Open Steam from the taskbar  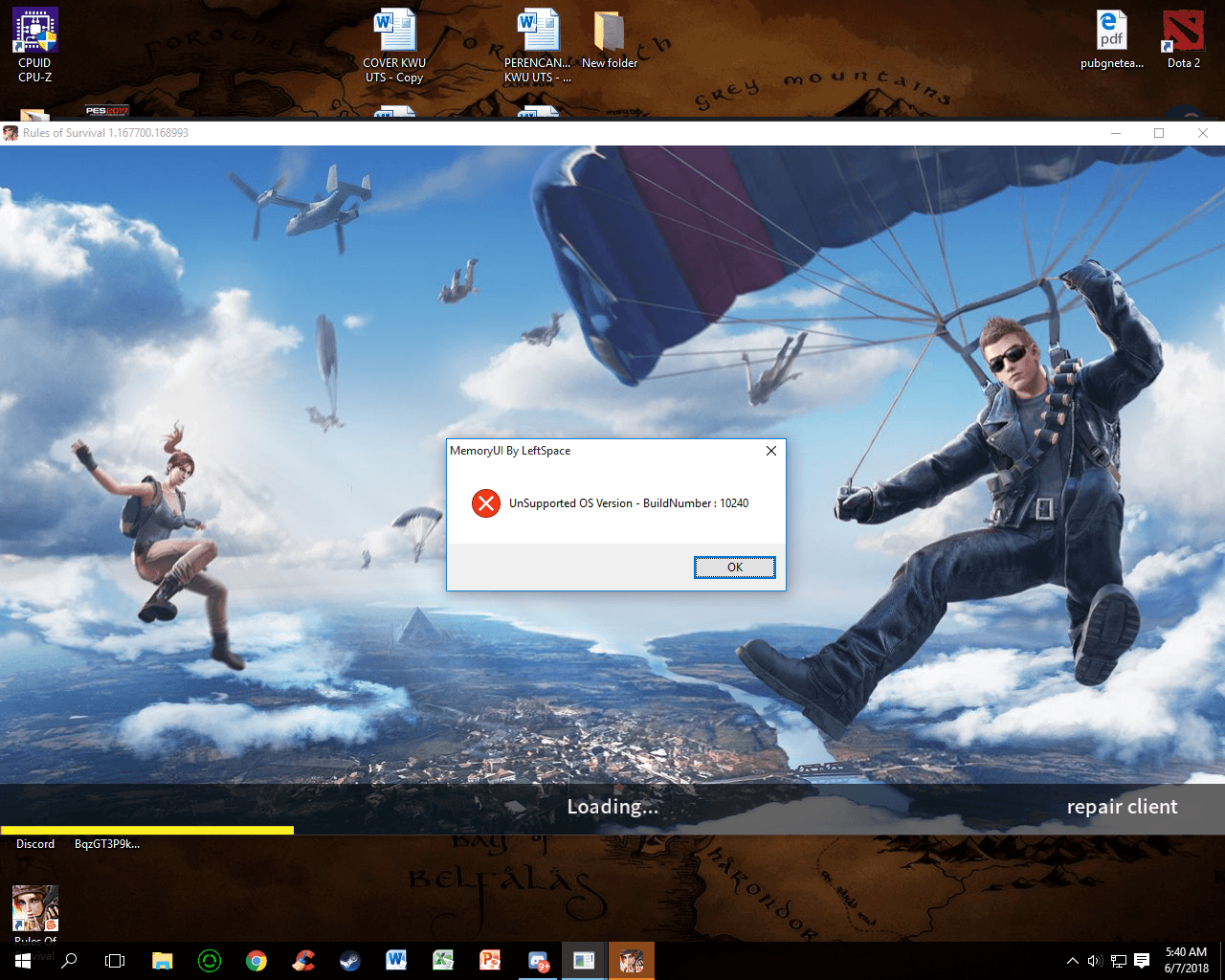point(350,961)
